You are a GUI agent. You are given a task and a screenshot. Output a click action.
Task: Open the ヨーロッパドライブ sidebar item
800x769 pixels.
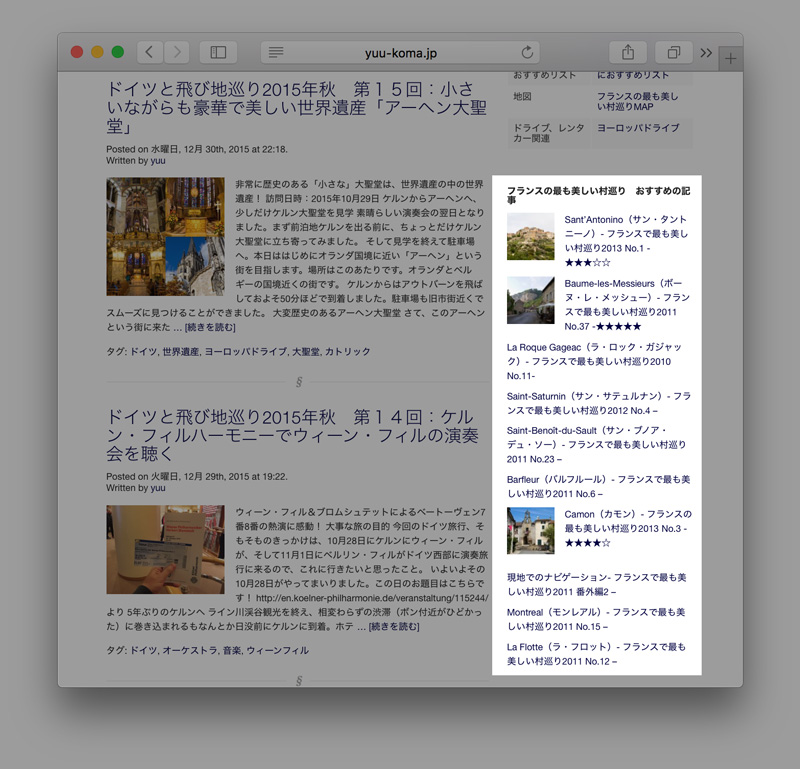(x=638, y=129)
